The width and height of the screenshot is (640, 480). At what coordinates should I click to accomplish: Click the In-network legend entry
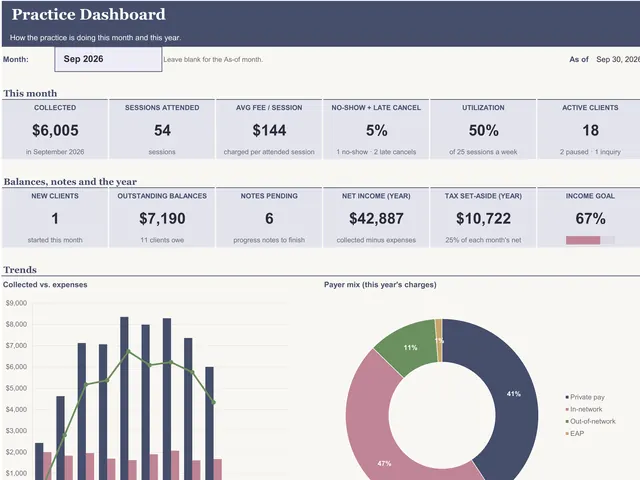tap(584, 409)
